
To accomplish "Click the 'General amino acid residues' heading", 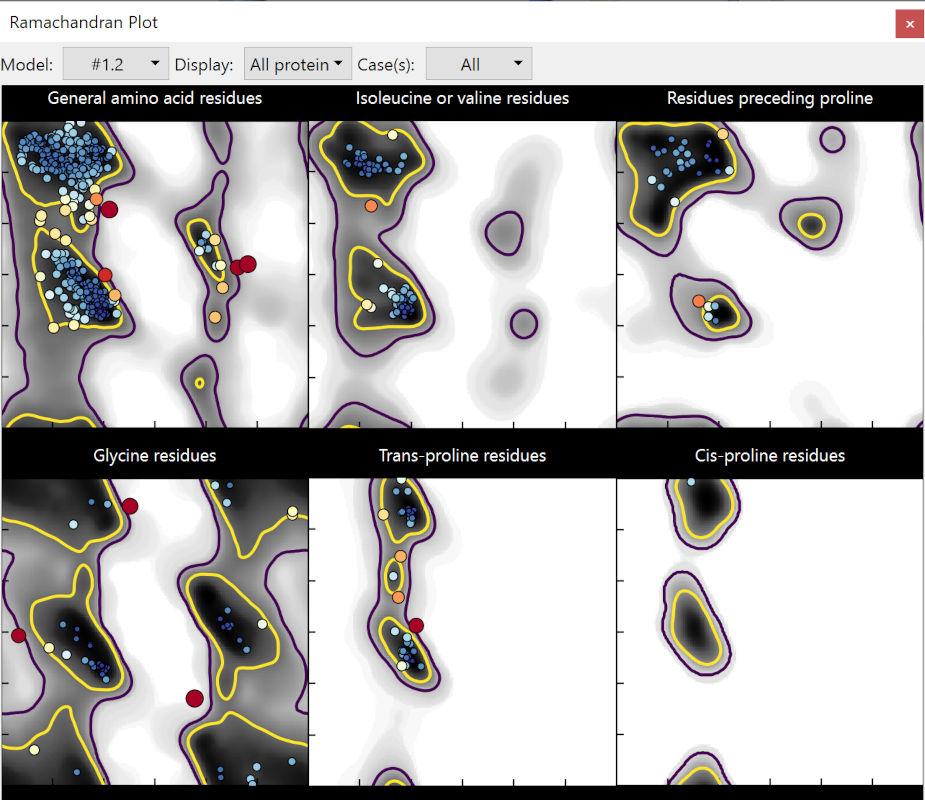I will point(155,98).
